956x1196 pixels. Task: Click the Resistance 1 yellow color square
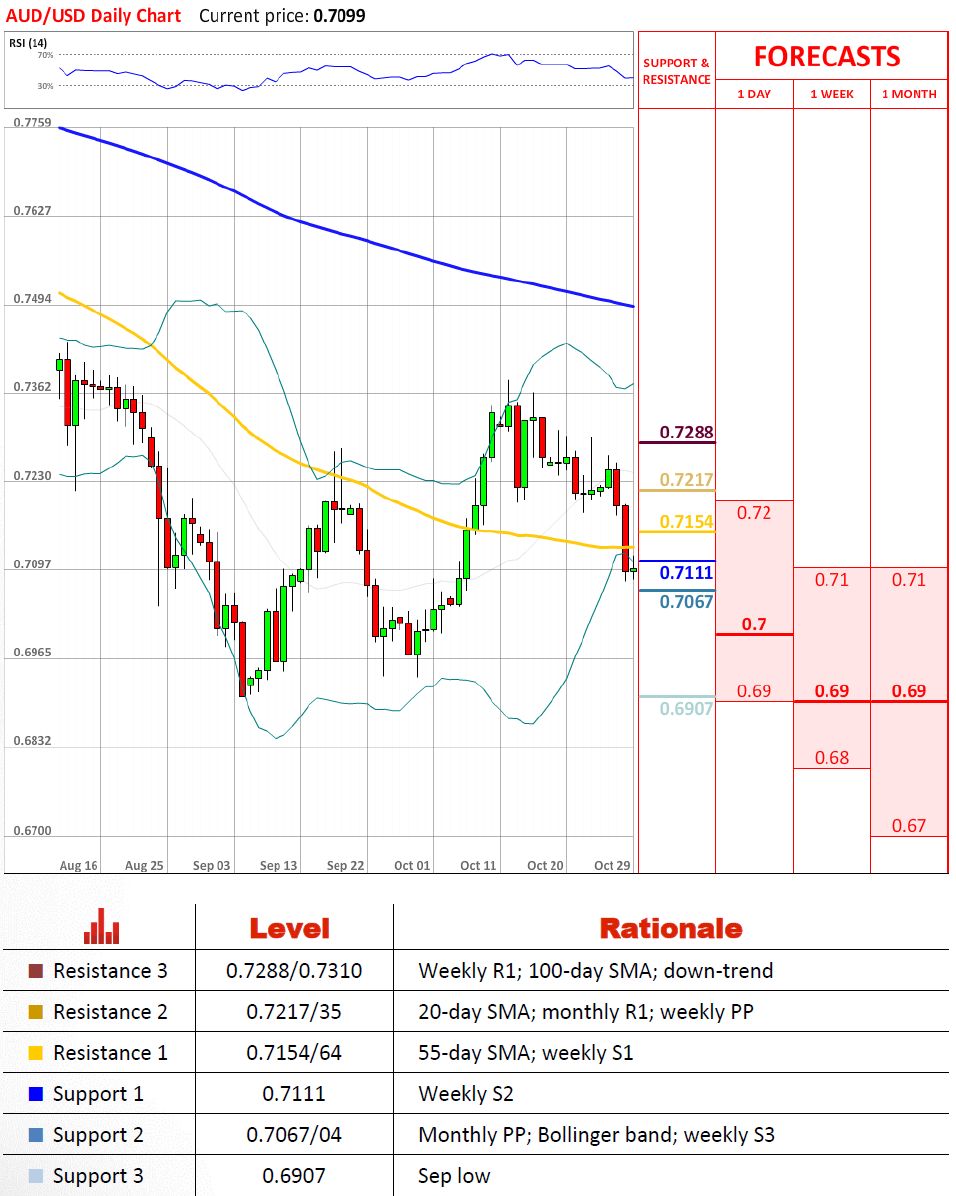36,1053
